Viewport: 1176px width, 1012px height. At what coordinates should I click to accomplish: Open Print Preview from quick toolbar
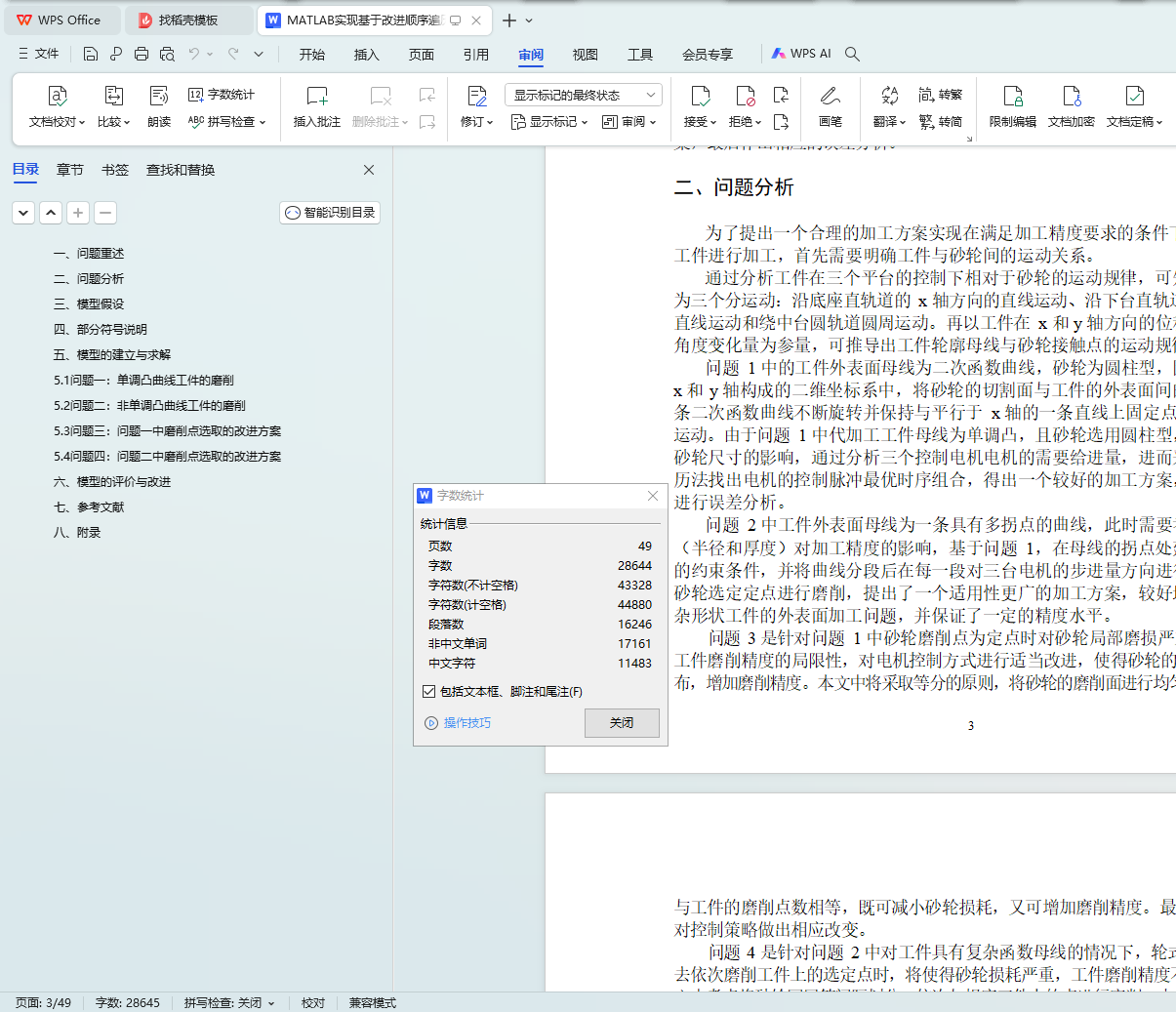tap(167, 54)
